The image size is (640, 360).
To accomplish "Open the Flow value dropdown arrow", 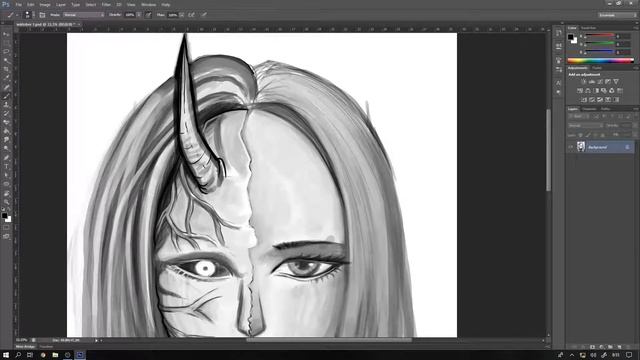I will click(182, 15).
